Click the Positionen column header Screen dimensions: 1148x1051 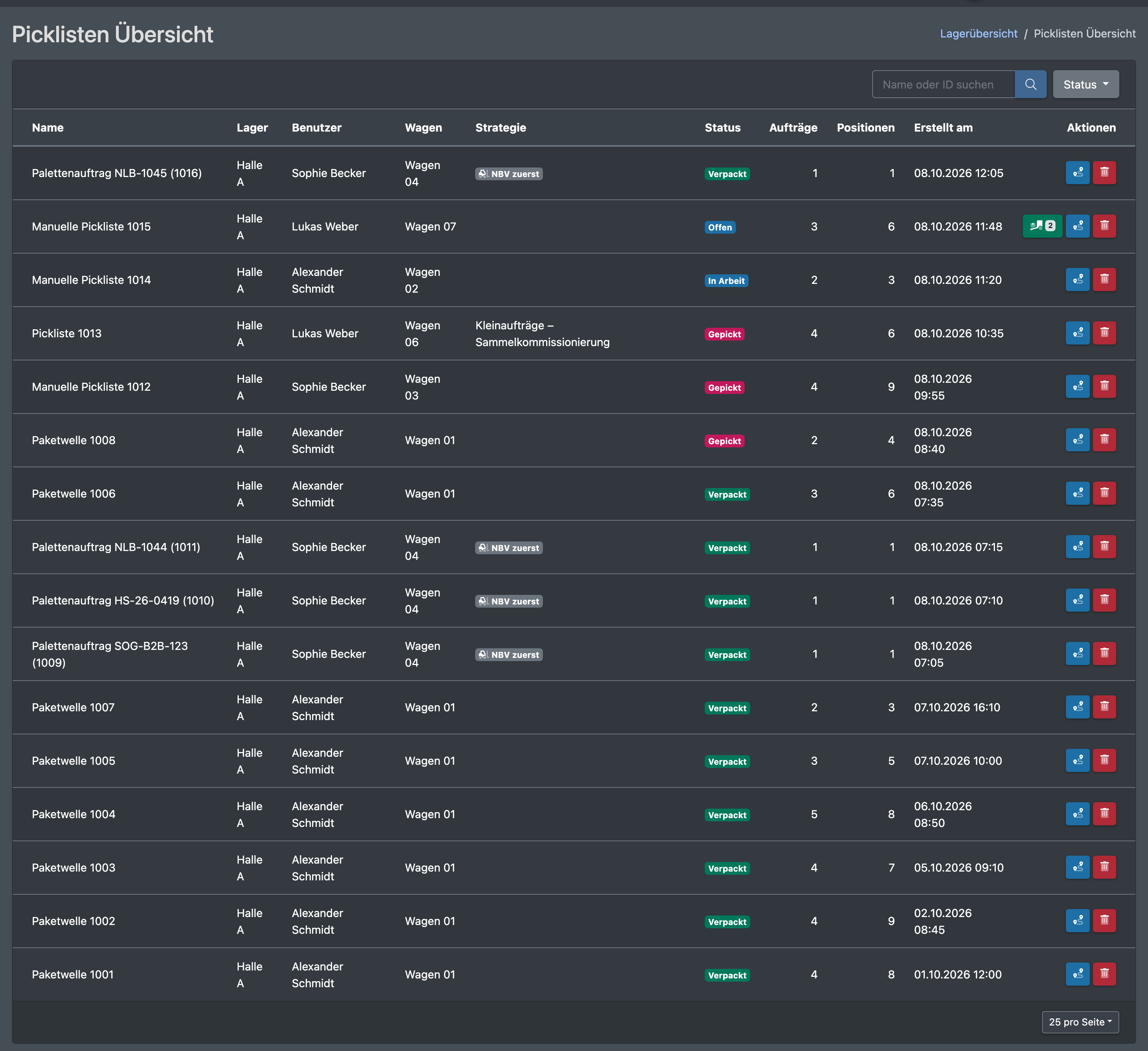pyautogui.click(x=865, y=128)
